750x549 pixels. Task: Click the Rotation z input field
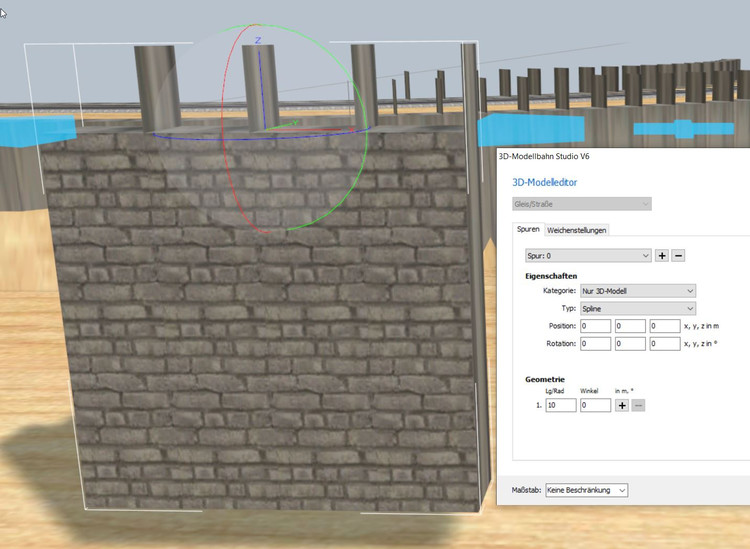[664, 344]
